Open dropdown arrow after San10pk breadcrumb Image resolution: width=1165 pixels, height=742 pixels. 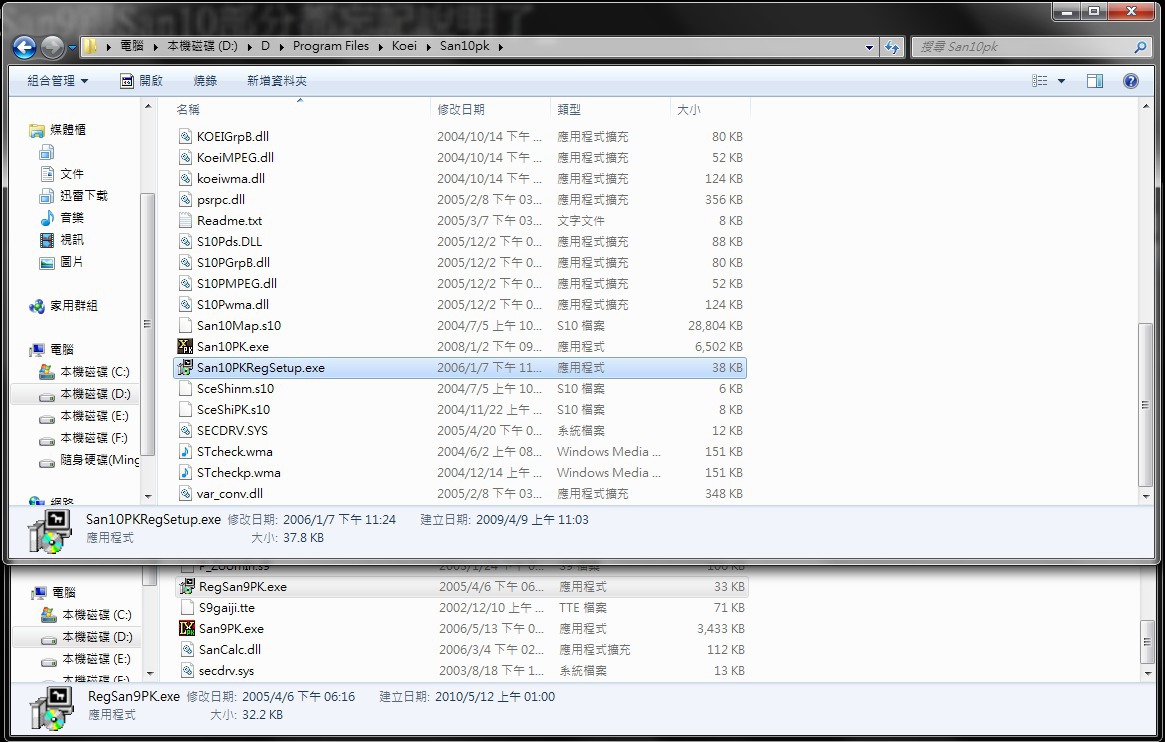coord(501,47)
